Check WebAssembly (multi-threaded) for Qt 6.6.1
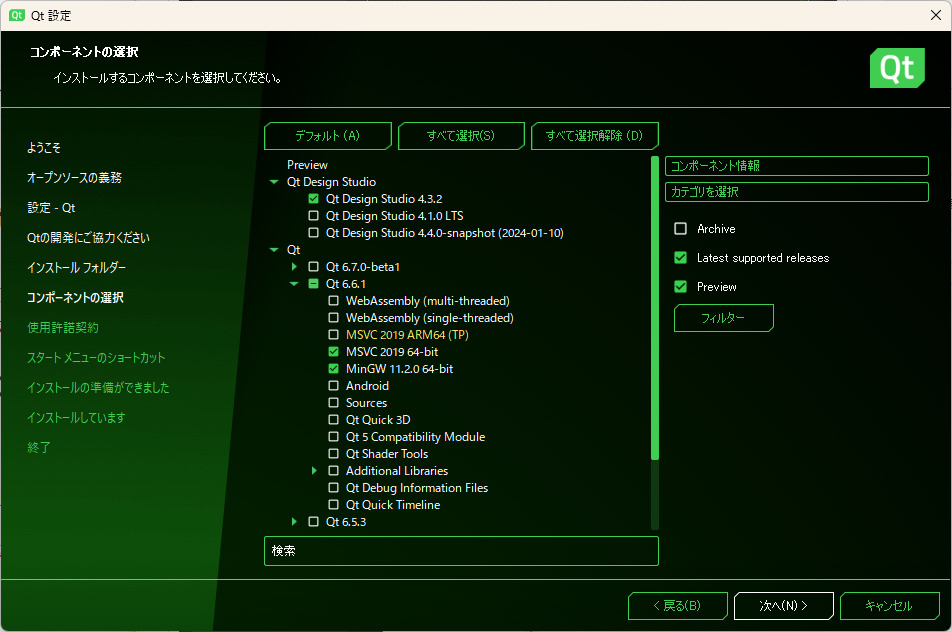952x632 pixels. coord(334,300)
